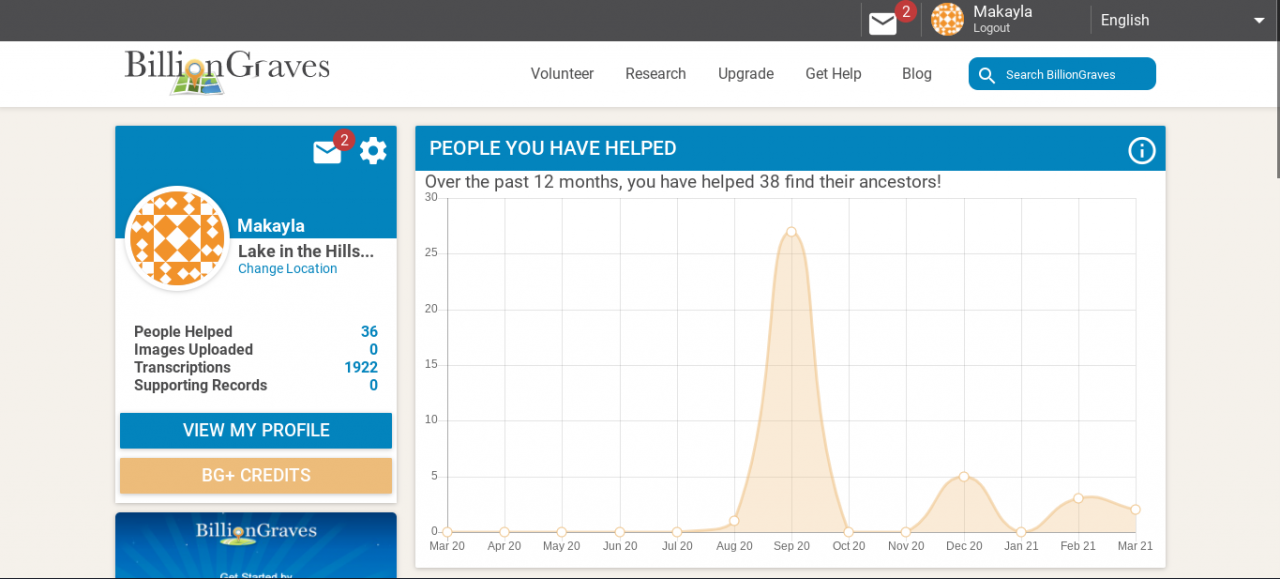Click the Mar 21 data point
Screen dimensions: 1280x579
point(1136,509)
